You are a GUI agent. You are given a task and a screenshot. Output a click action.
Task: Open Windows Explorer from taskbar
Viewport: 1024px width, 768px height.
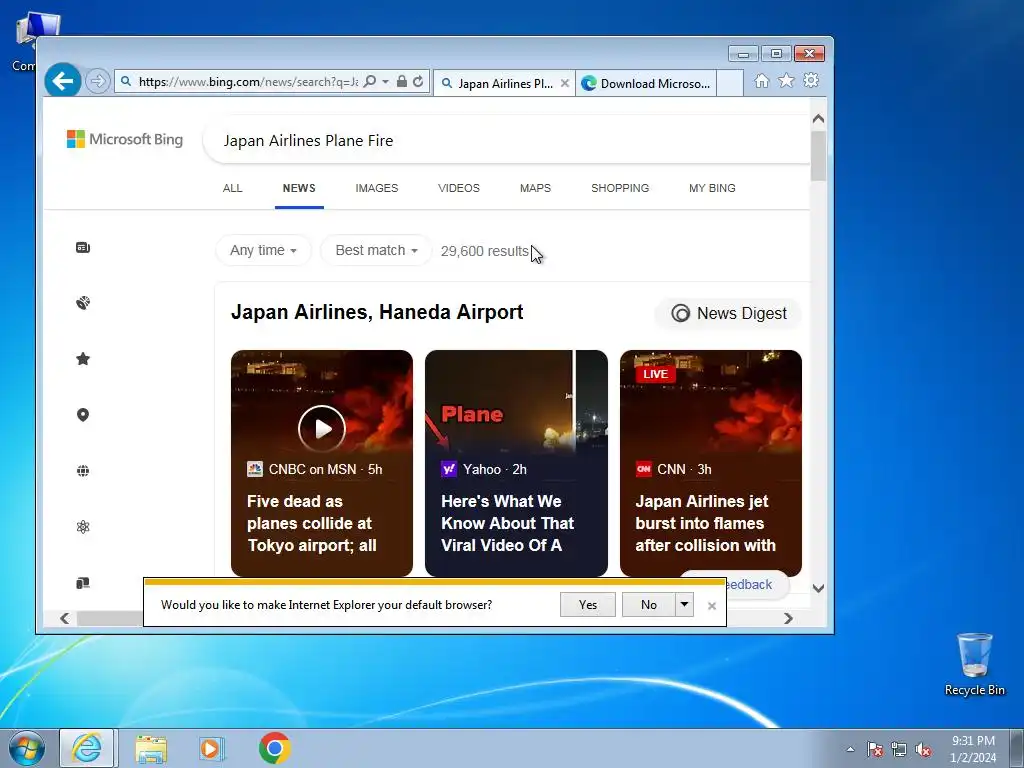coord(151,748)
